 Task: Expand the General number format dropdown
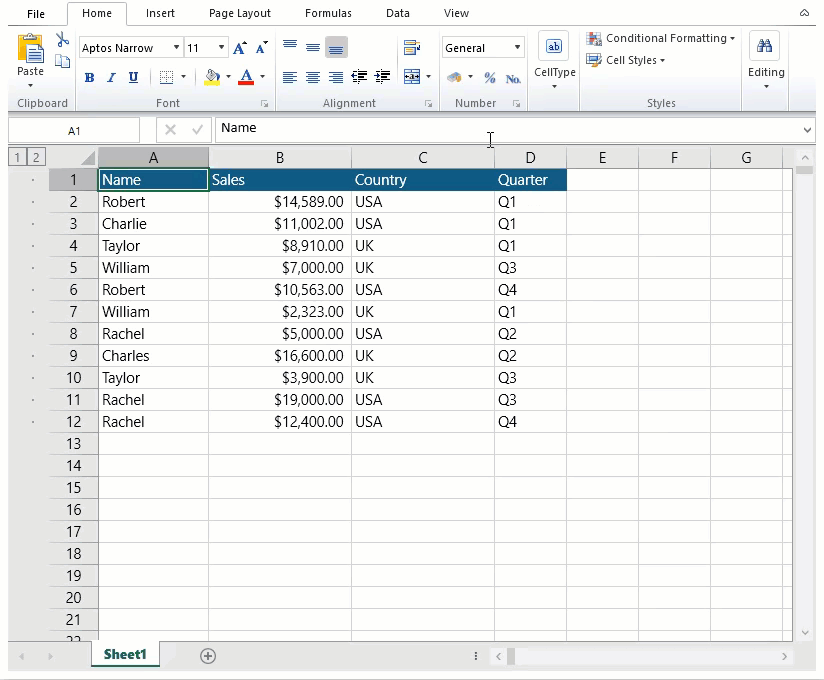[517, 48]
